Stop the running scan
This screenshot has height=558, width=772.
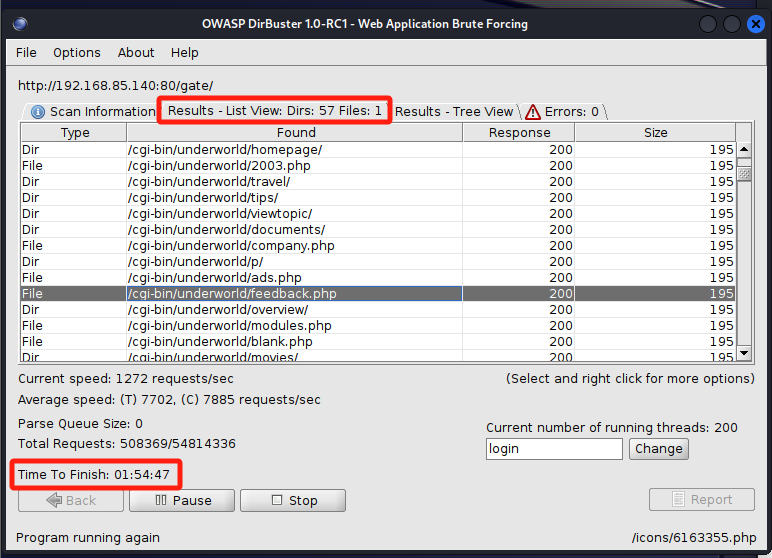tap(293, 500)
